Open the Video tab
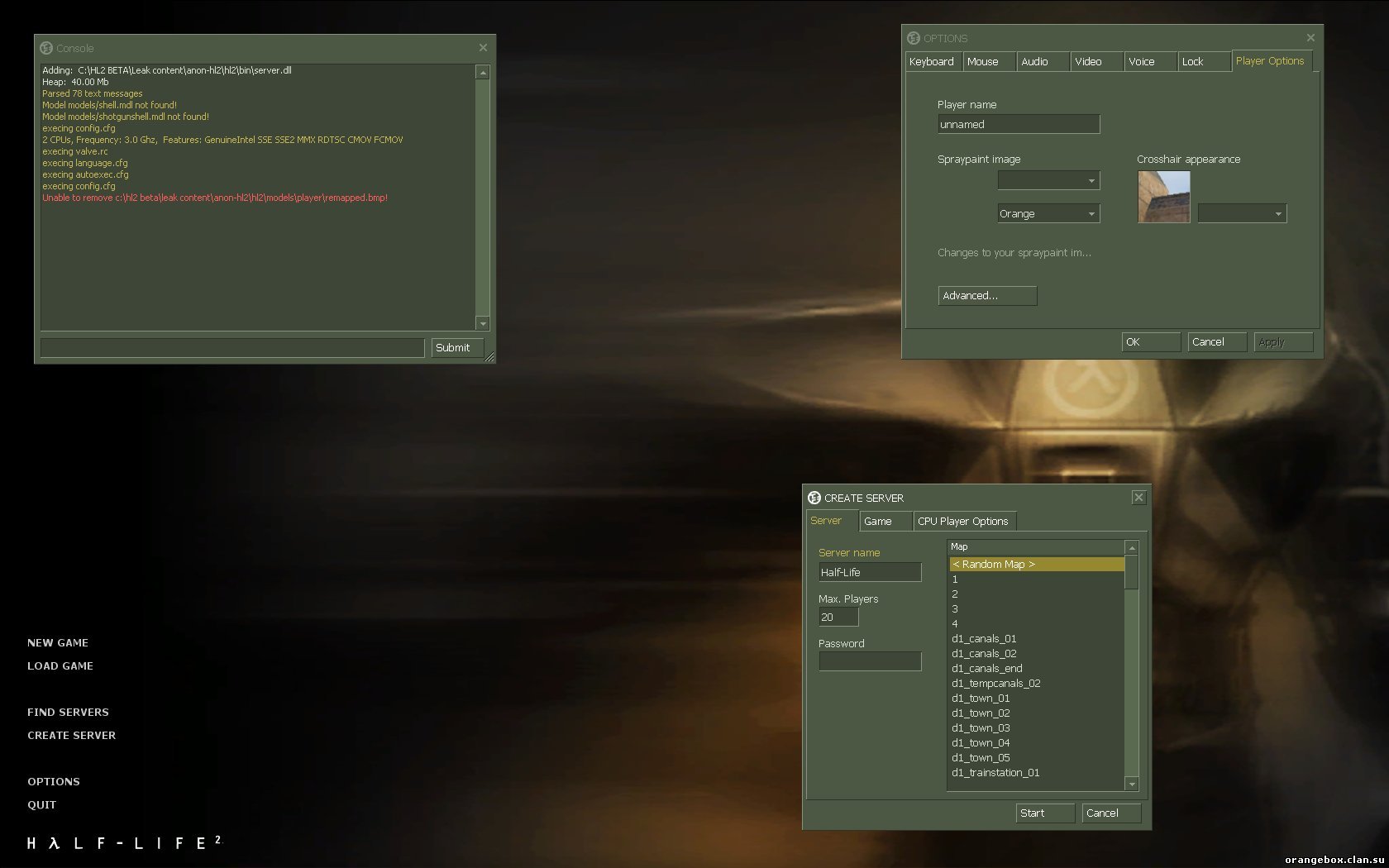 click(1096, 62)
